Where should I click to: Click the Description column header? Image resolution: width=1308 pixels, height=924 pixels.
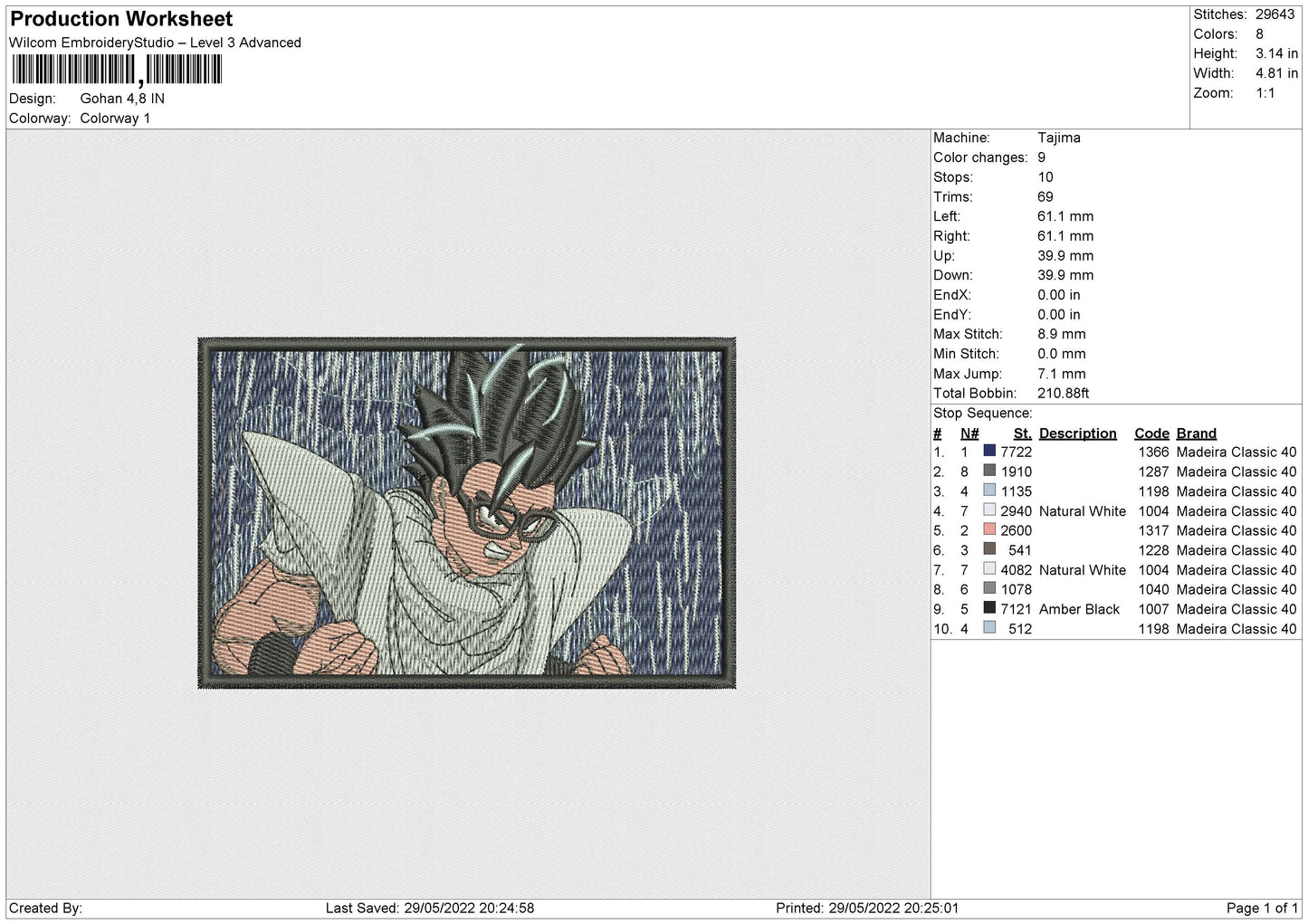(x=1078, y=433)
